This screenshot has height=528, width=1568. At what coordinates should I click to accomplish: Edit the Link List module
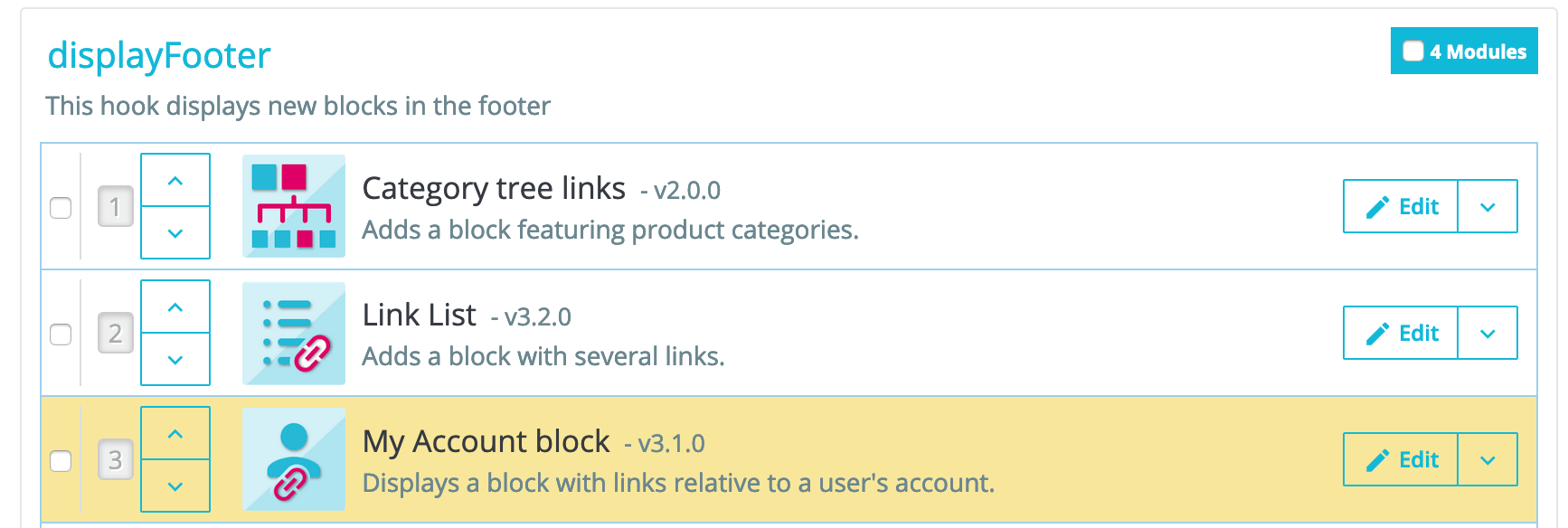(1401, 333)
